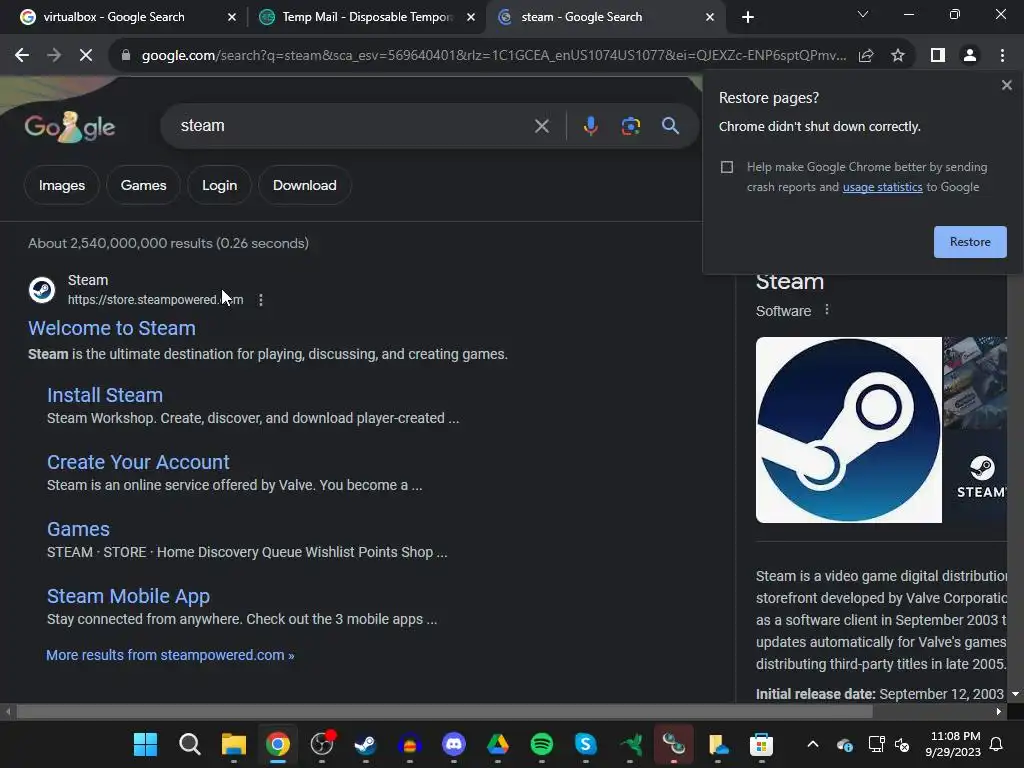Open the Create Your Account link
Screen dimensions: 1024x768
click(x=138, y=462)
